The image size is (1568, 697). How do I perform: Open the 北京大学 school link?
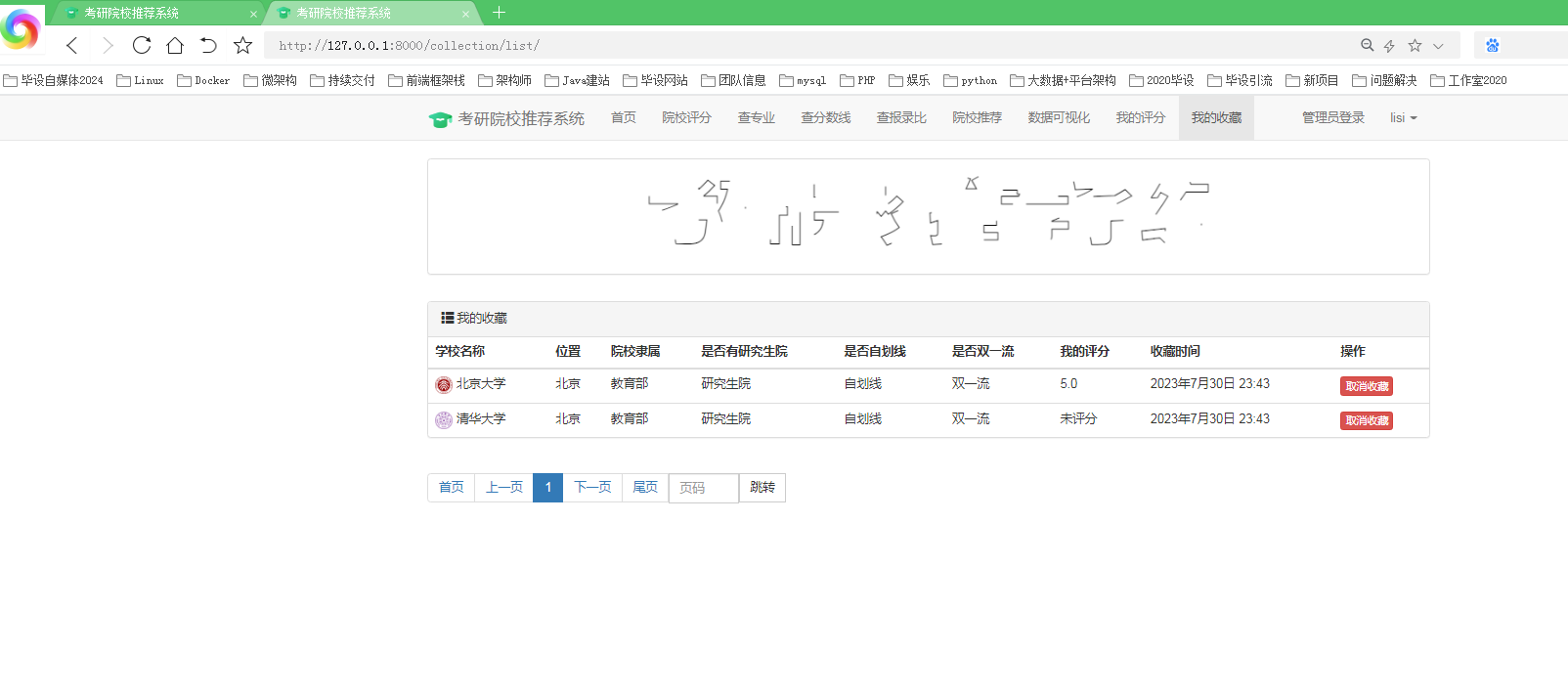coord(481,384)
